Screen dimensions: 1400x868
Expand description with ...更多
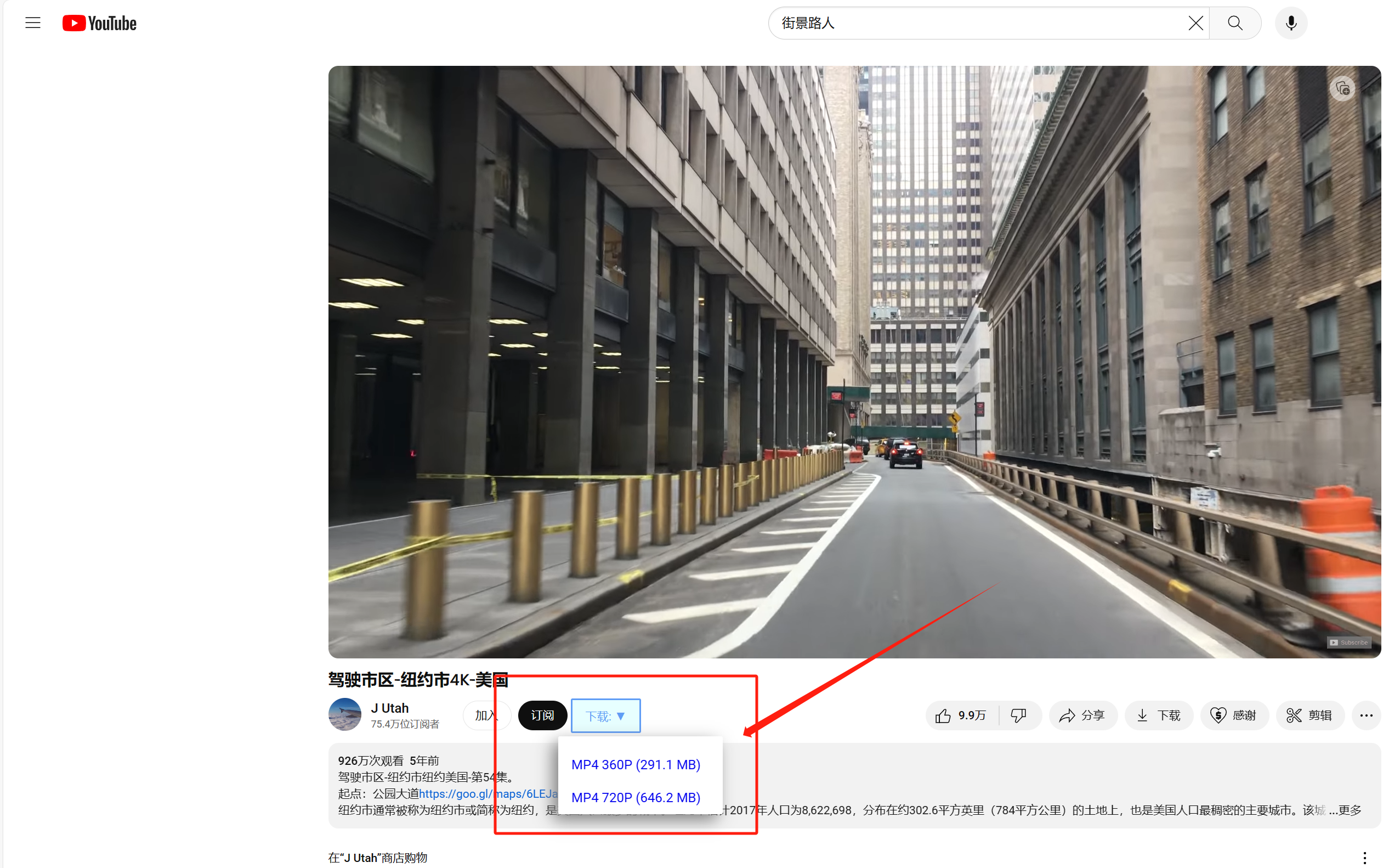(1345, 810)
